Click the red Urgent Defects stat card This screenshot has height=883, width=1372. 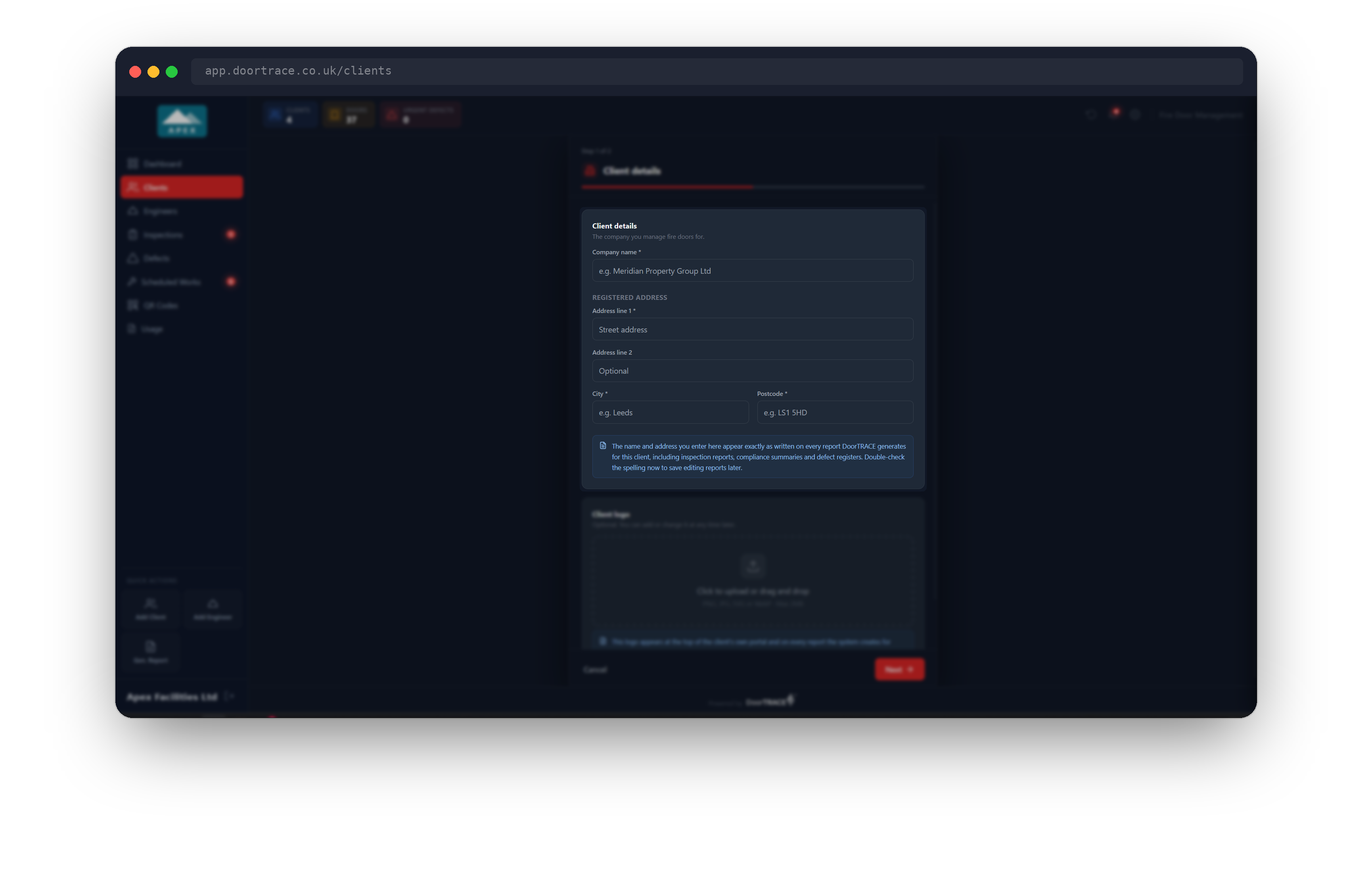(x=421, y=115)
